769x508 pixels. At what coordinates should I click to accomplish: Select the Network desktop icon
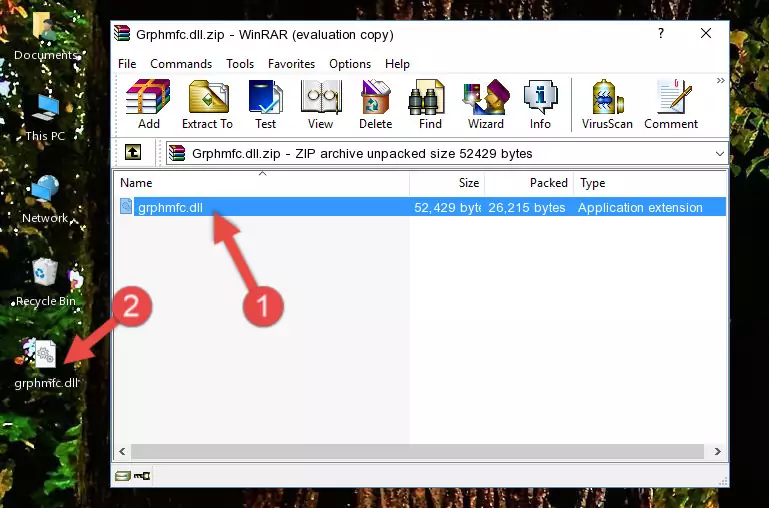tap(45, 200)
